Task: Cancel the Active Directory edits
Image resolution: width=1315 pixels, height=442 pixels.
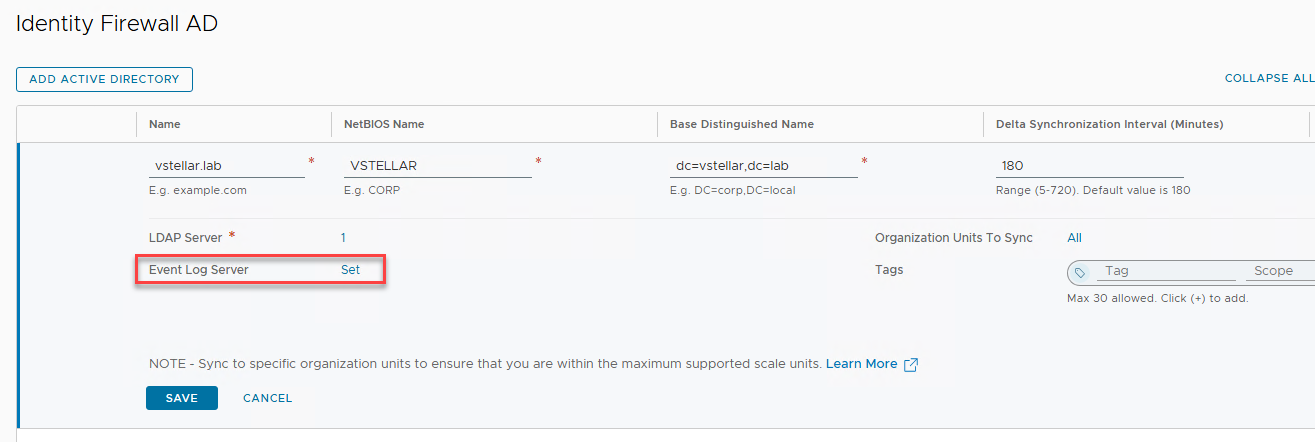Action: pyautogui.click(x=268, y=398)
